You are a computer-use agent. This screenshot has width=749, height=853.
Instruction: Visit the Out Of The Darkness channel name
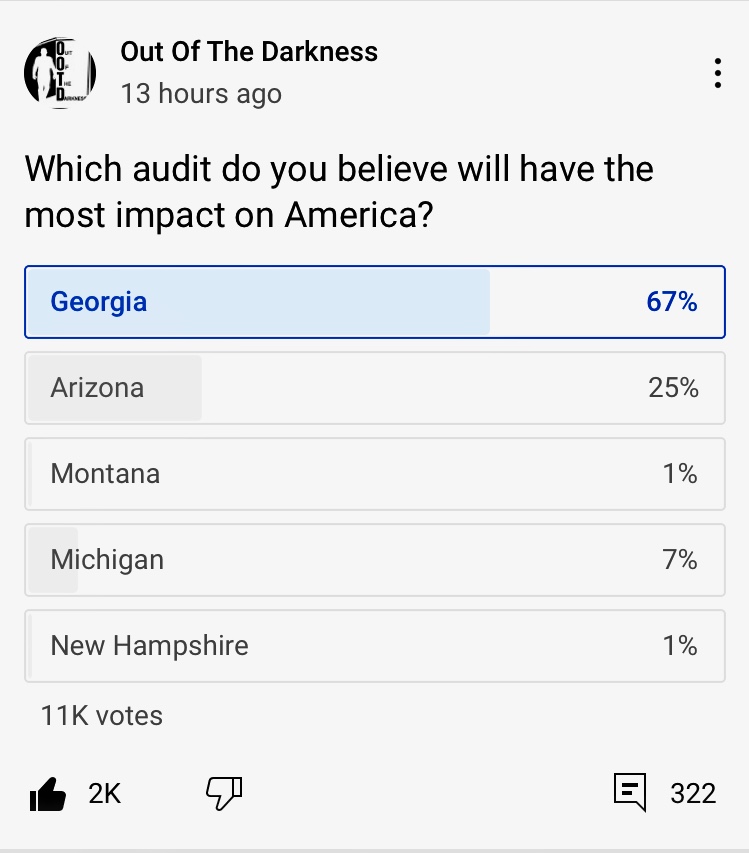click(x=249, y=52)
